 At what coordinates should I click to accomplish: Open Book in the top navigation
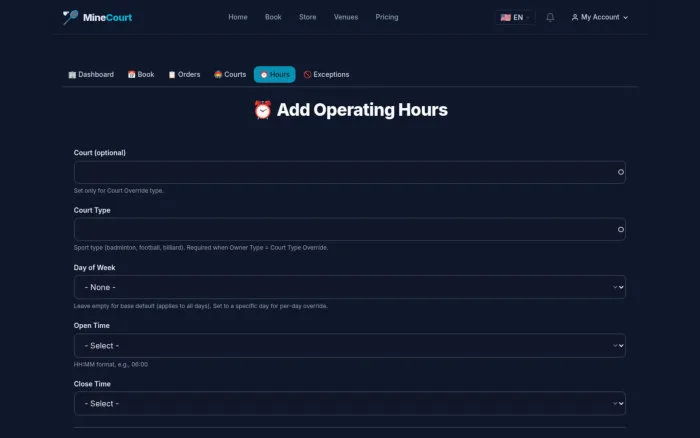point(273,17)
